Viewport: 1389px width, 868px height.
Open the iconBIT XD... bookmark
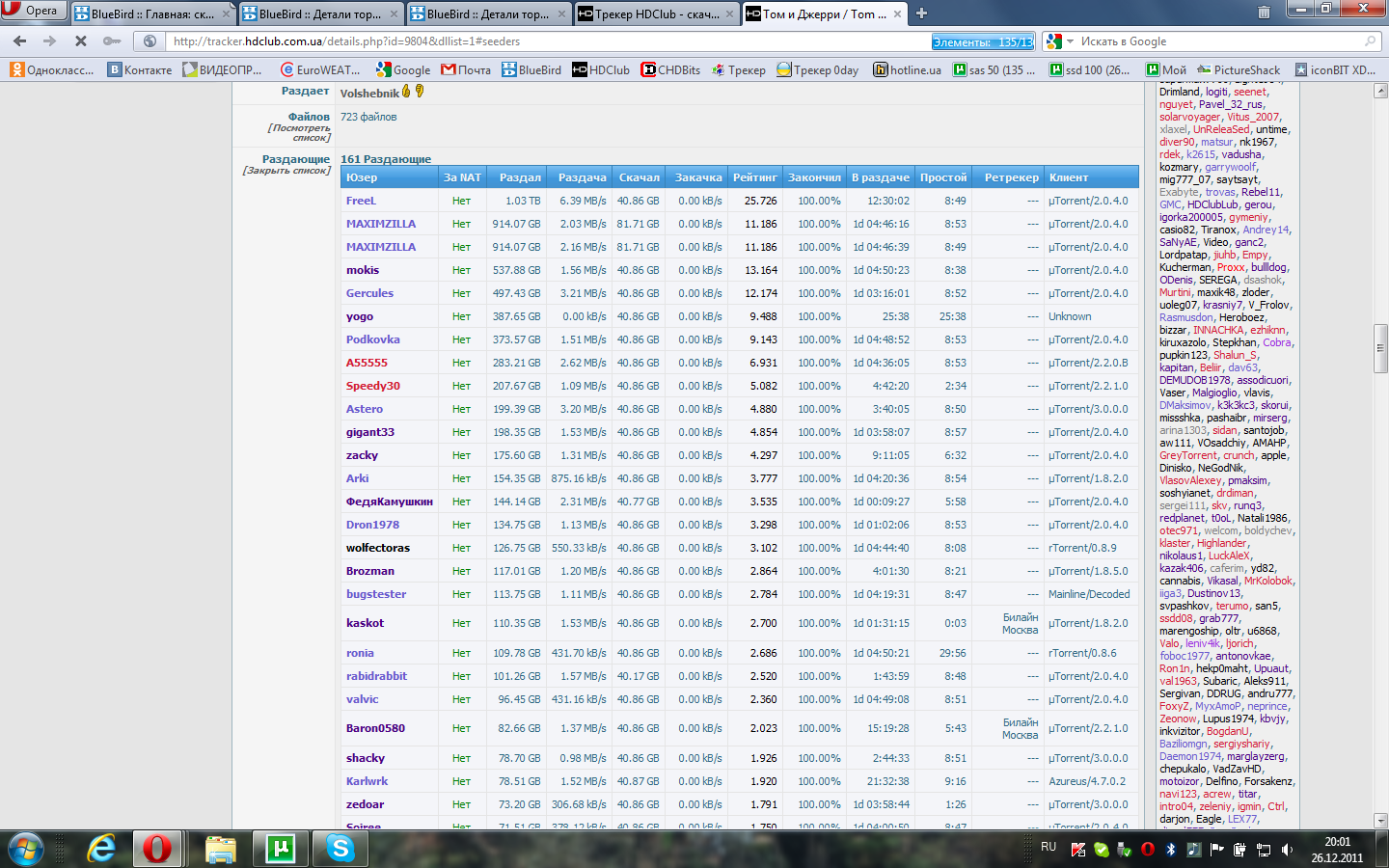click(x=1336, y=69)
